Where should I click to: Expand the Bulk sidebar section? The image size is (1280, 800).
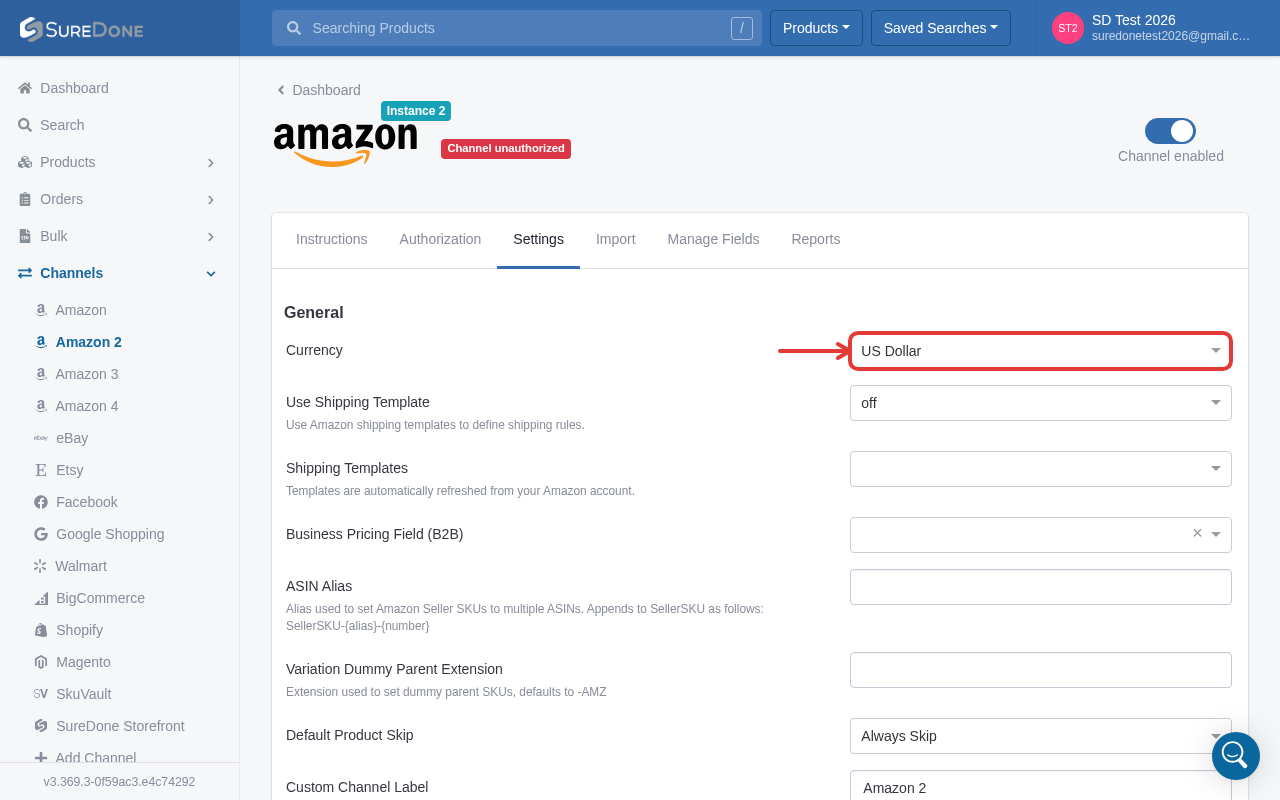[211, 236]
